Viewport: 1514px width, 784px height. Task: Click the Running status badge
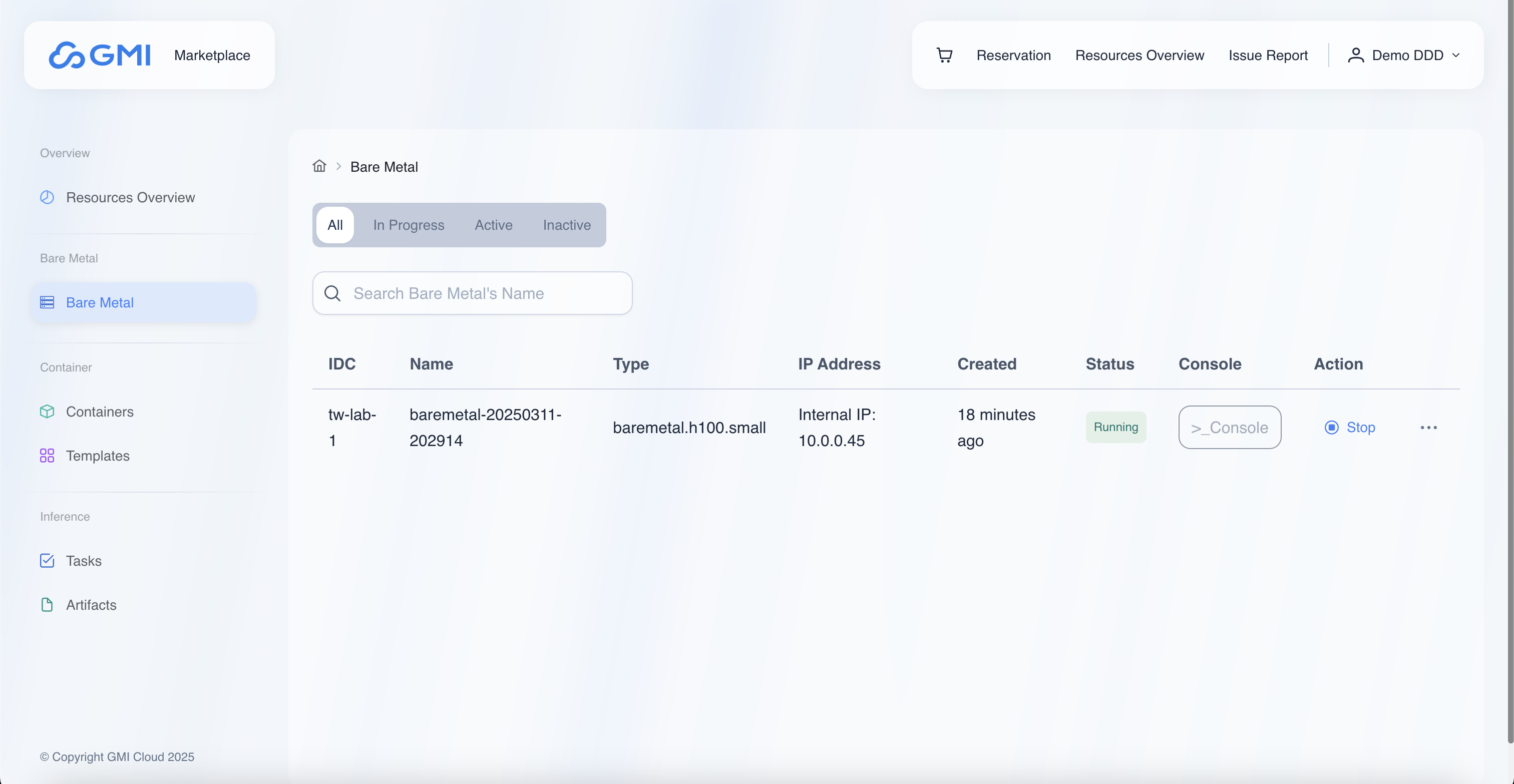[1115, 427]
